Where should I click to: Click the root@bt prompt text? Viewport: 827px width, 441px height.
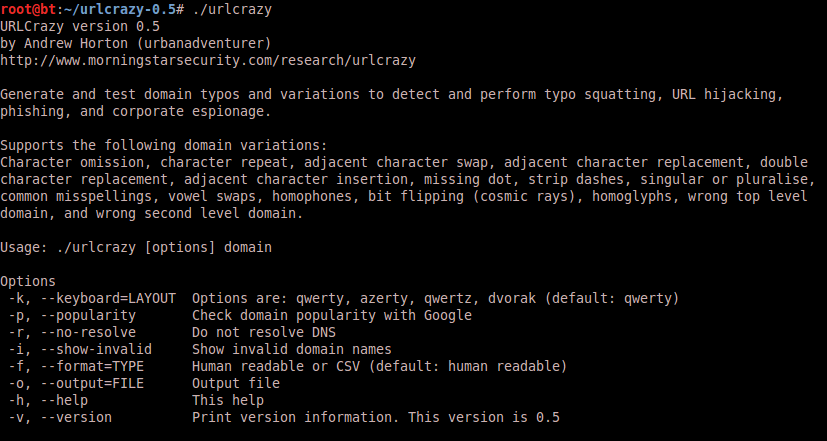(x=30, y=10)
